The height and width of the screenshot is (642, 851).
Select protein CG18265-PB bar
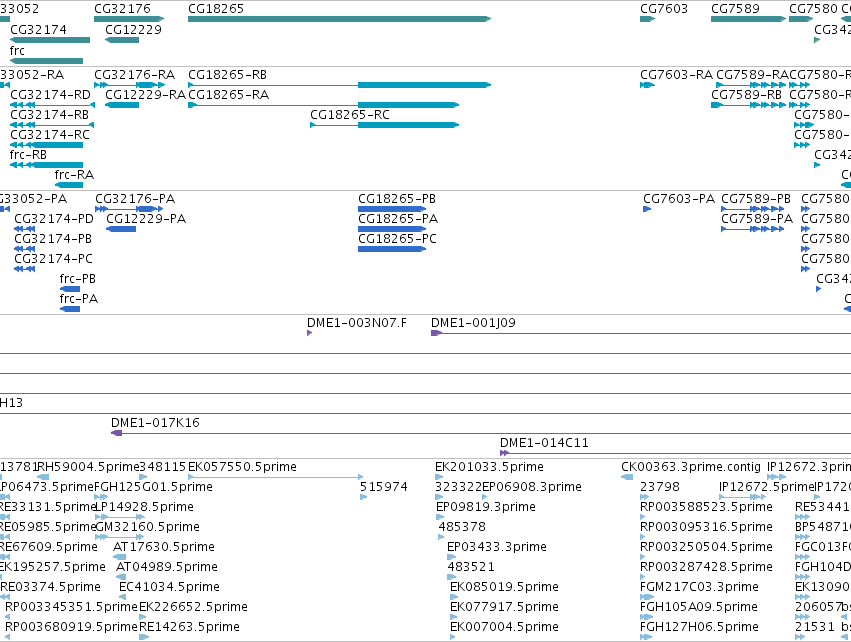click(392, 209)
